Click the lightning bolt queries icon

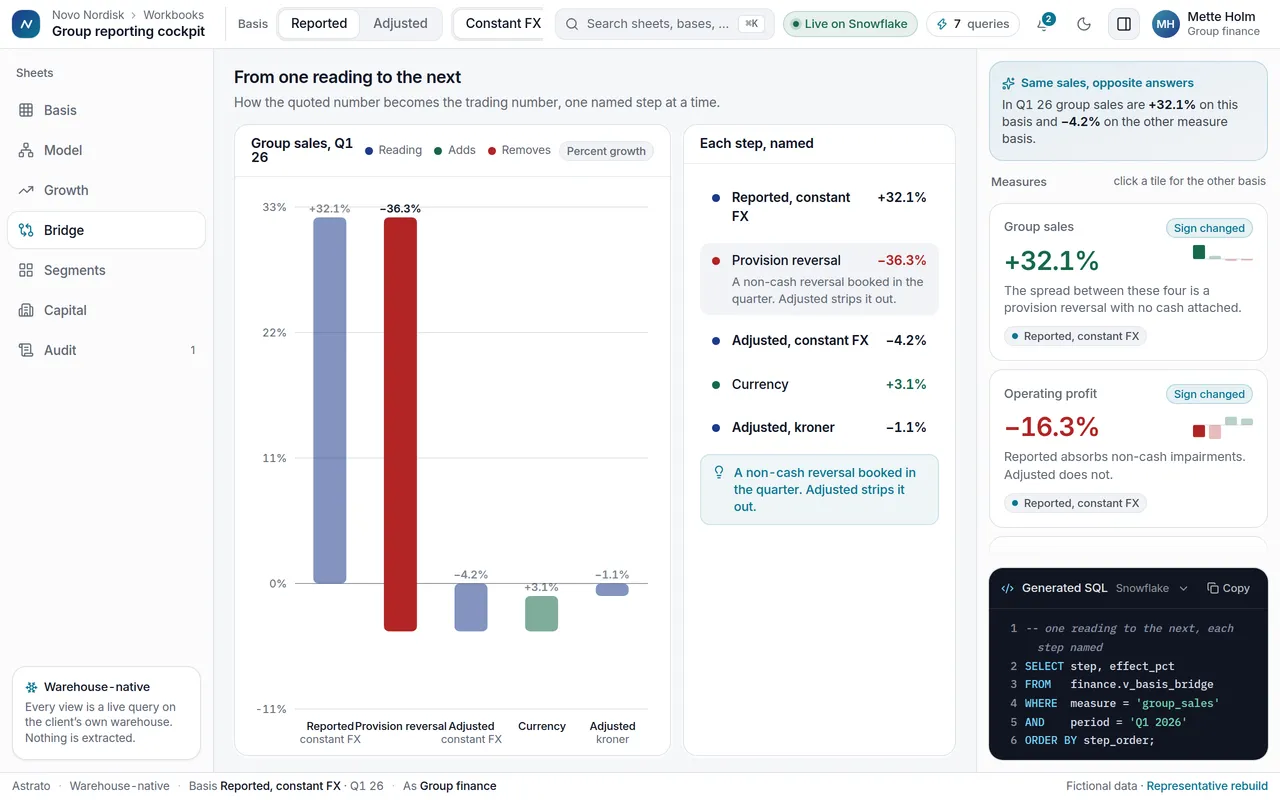[941, 24]
